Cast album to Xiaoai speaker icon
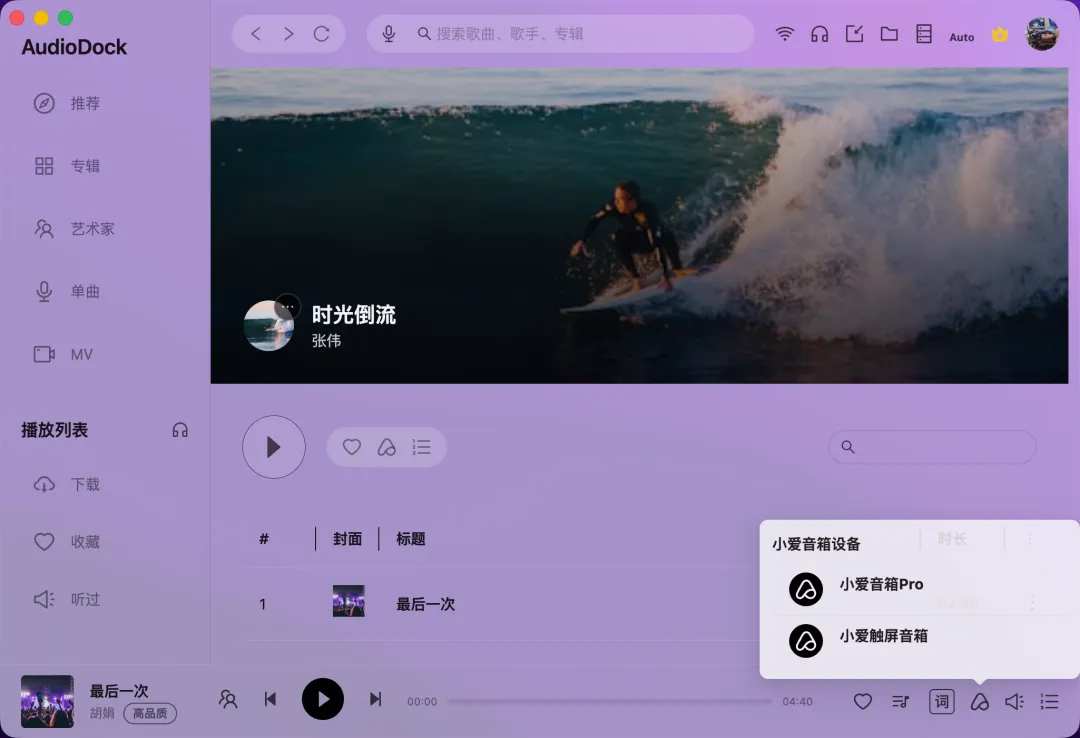 tap(386, 447)
